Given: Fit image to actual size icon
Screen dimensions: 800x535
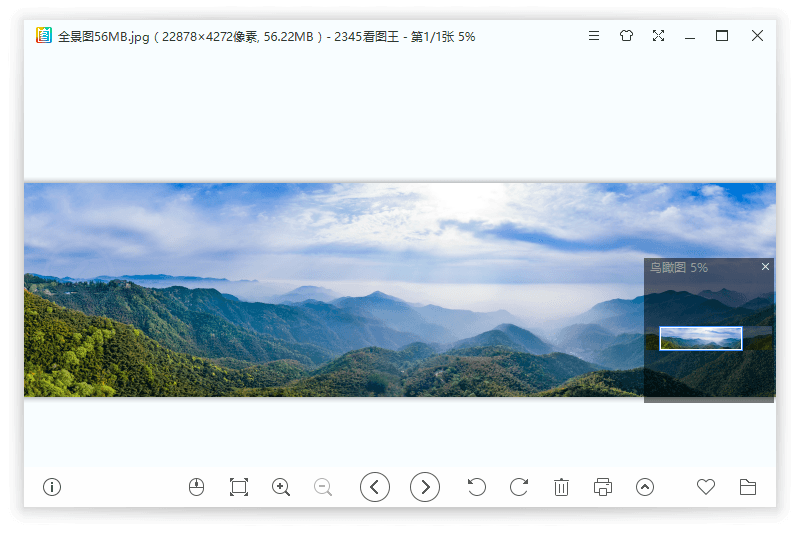Looking at the screenshot, I should (x=238, y=487).
